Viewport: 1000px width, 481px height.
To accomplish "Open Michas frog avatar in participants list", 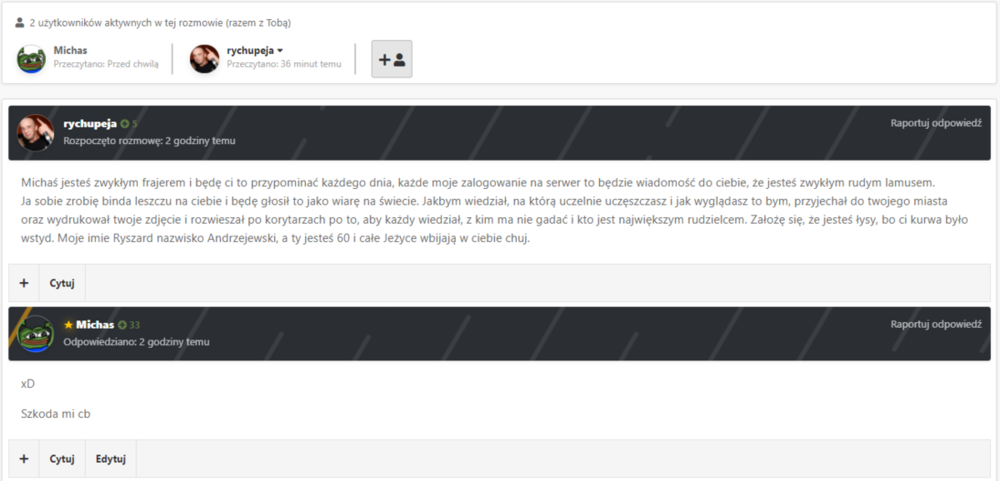I will coord(31,59).
